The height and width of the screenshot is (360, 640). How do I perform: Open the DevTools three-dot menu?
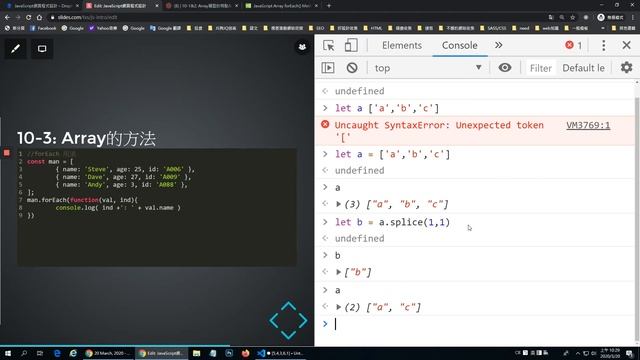604,45
